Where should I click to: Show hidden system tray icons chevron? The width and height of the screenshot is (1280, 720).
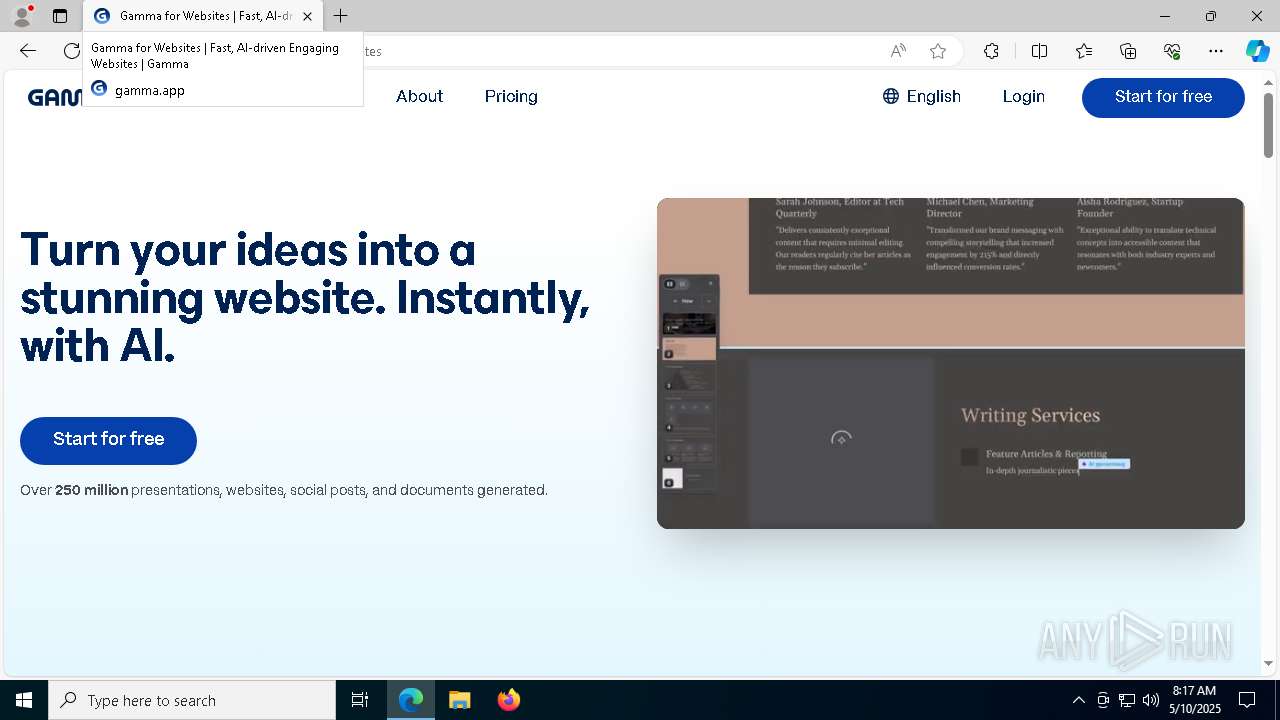[x=1078, y=700]
